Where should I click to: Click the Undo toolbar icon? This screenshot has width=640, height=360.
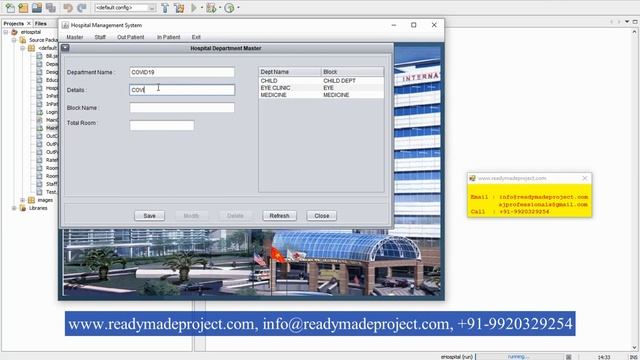point(68,7)
